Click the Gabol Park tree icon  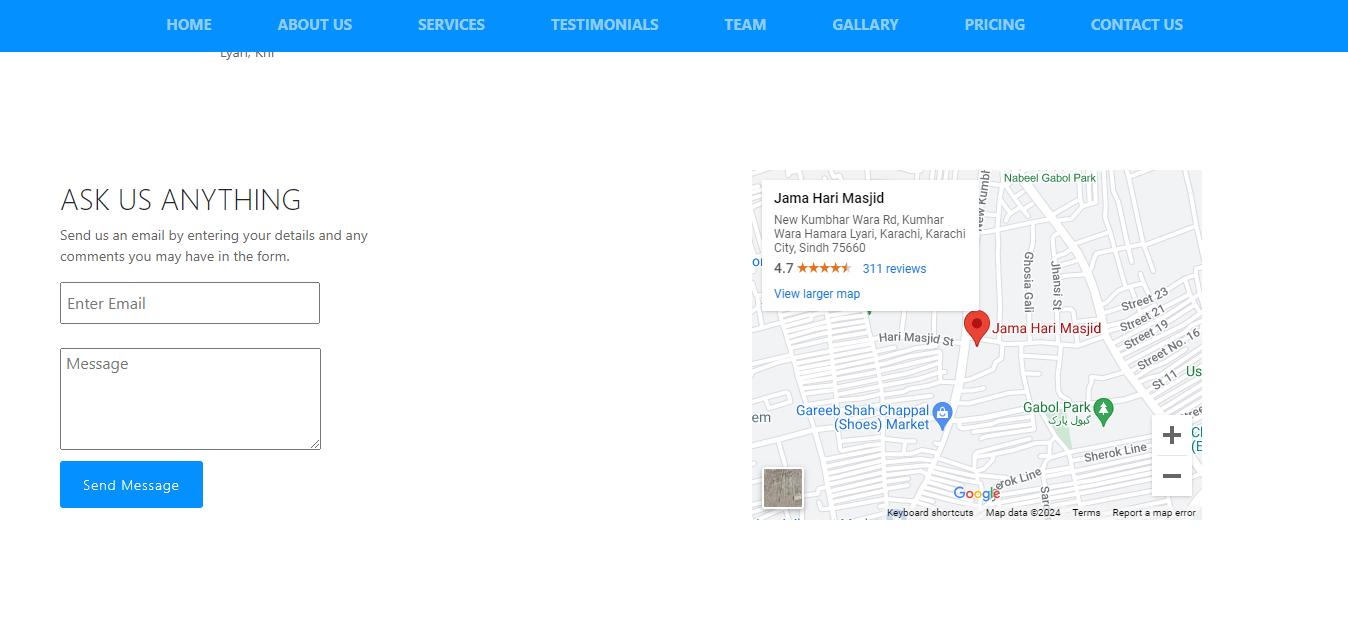(x=1103, y=408)
